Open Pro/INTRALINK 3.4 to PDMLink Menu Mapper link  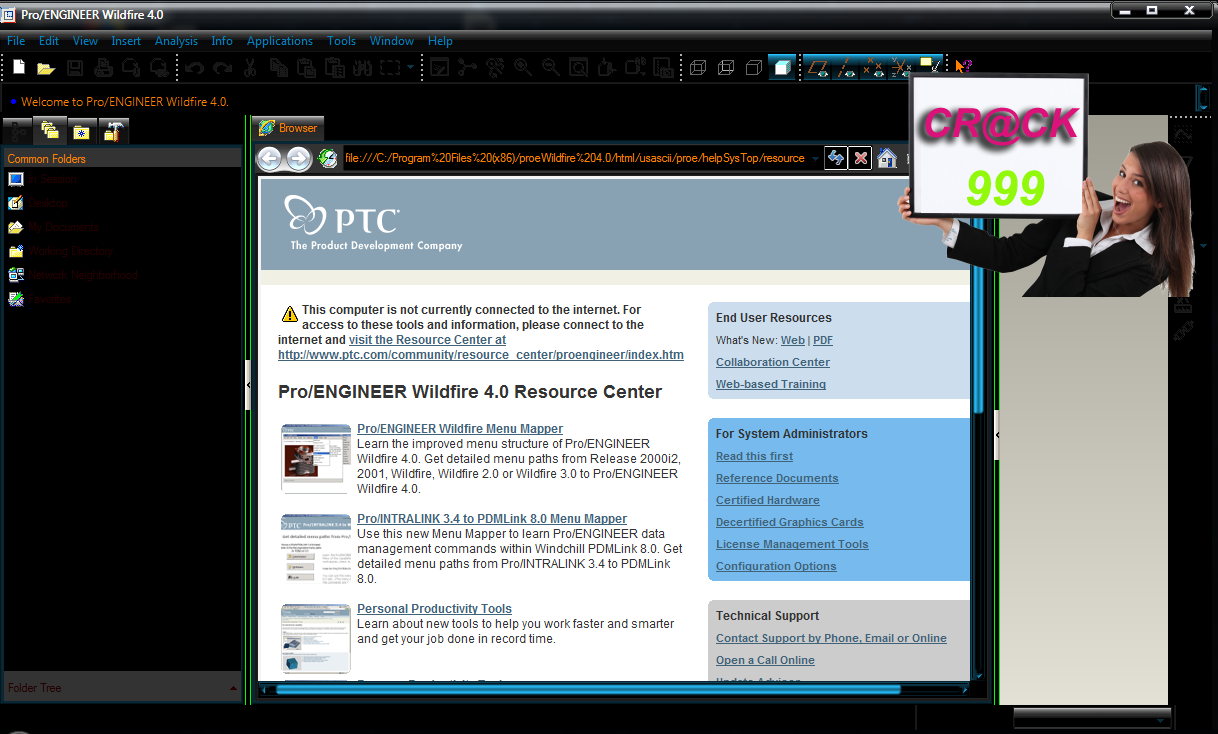(x=492, y=519)
